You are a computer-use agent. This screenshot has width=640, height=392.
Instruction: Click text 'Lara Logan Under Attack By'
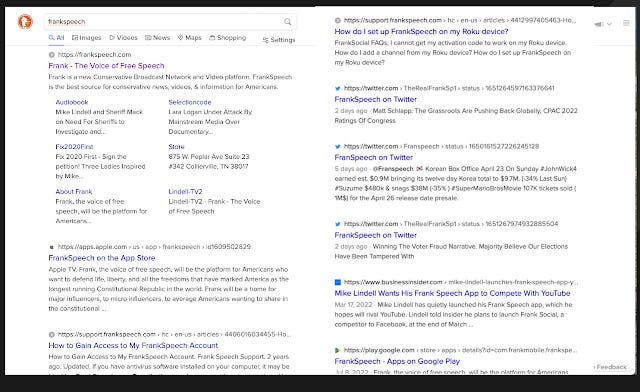[210, 112]
